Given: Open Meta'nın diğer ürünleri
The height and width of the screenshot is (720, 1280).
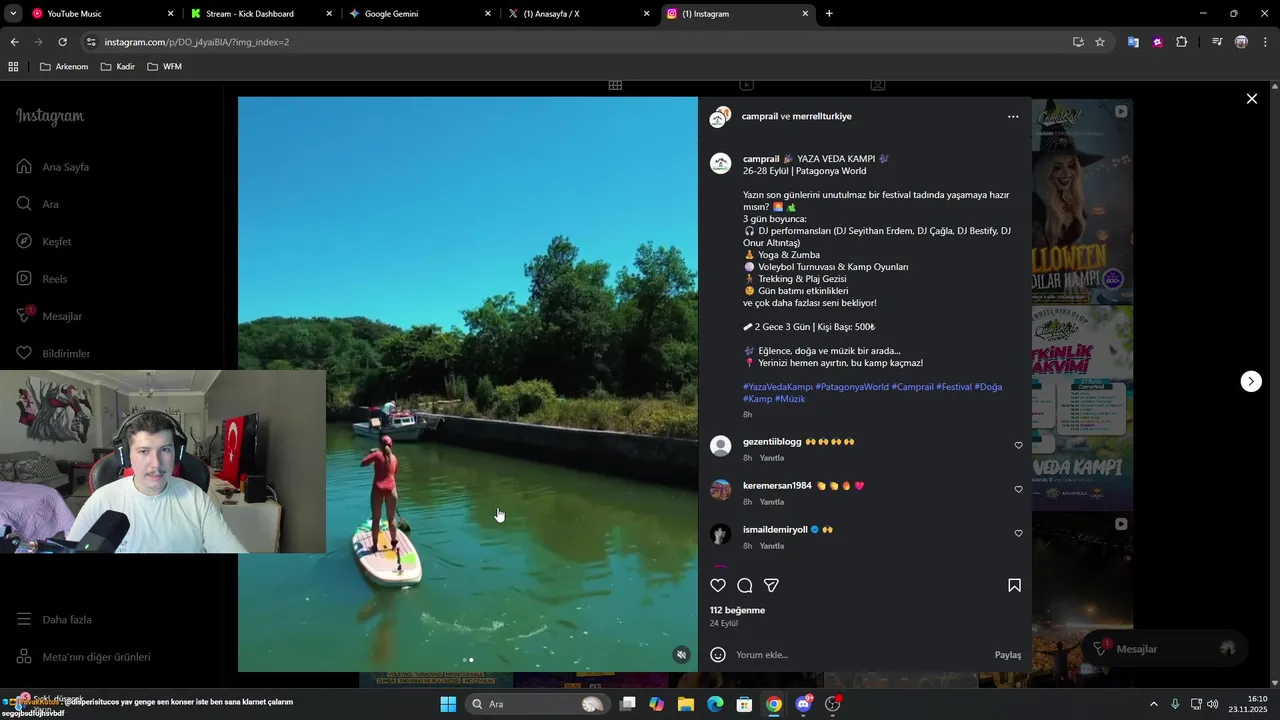Looking at the screenshot, I should point(83,657).
